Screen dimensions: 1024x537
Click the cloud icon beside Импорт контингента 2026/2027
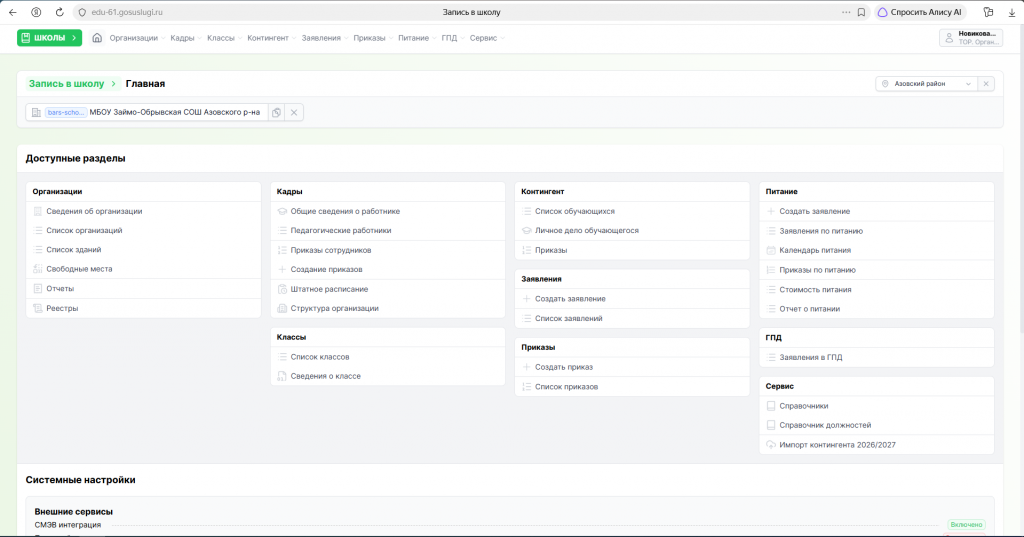coord(771,444)
